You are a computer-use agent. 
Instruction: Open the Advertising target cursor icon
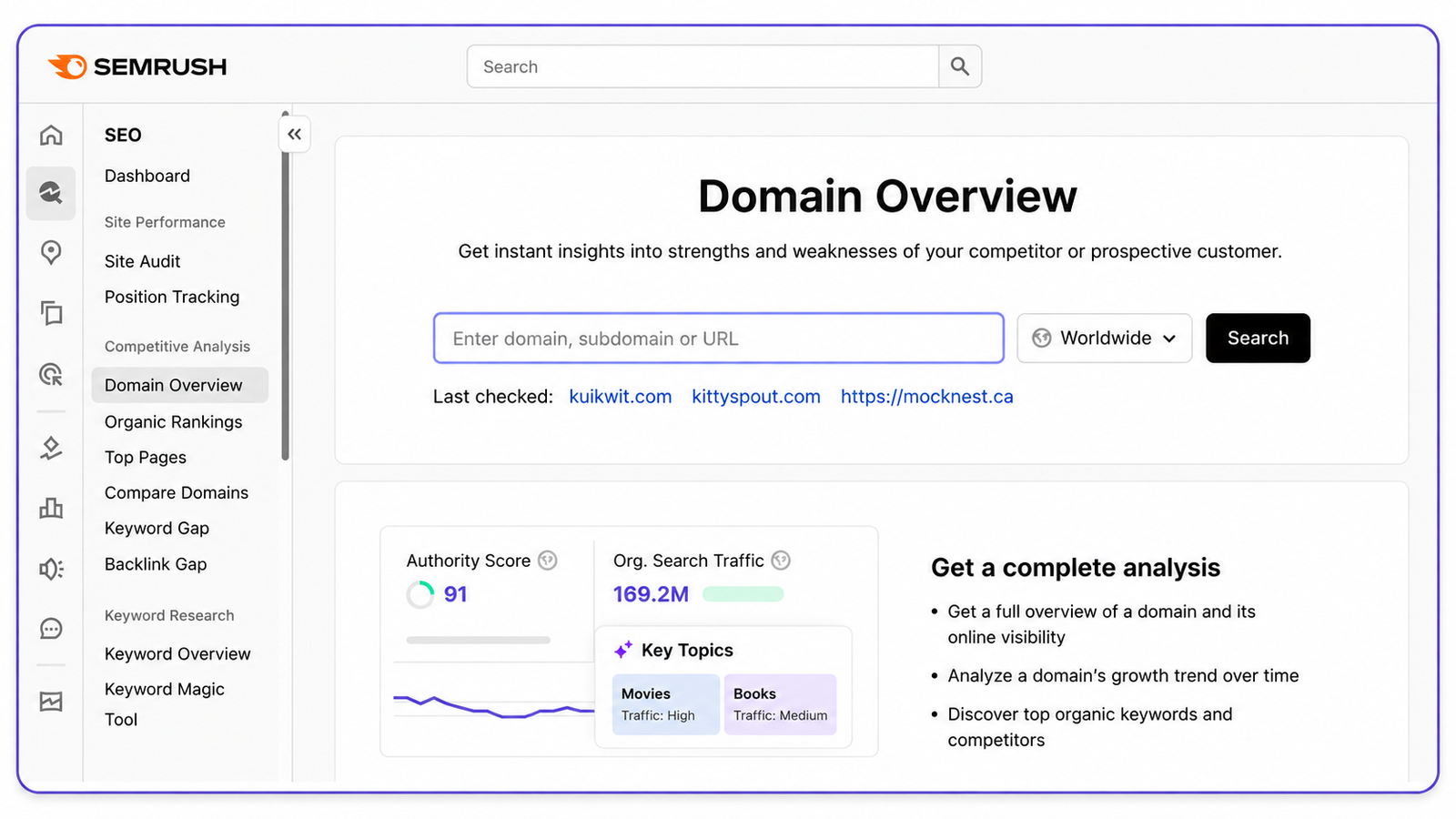51,374
